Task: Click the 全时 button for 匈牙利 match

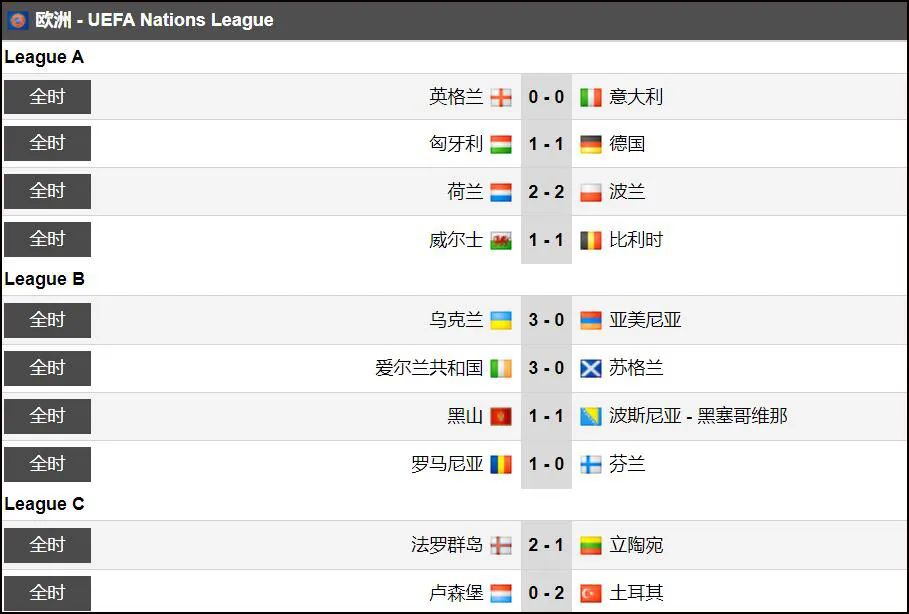Action: pyautogui.click(x=48, y=143)
